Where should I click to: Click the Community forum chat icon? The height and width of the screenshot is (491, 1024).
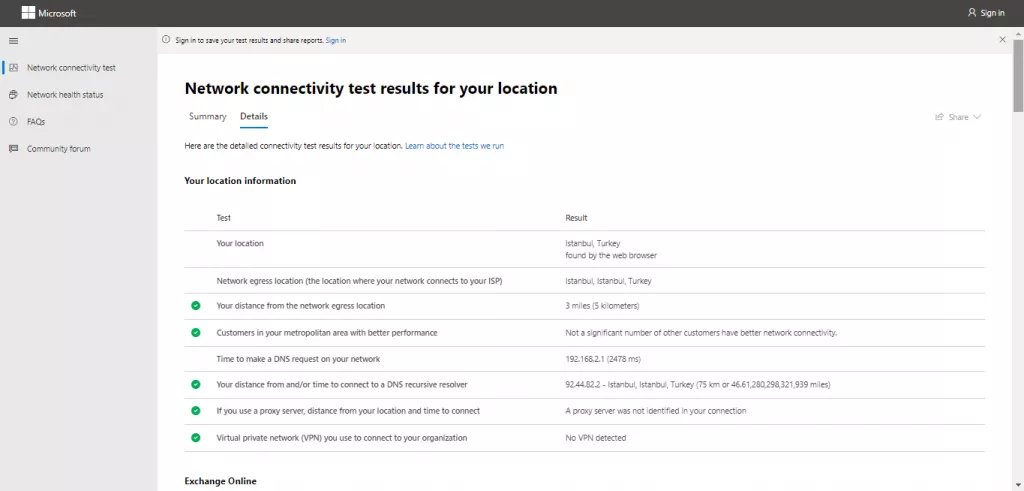pyautogui.click(x=14, y=149)
